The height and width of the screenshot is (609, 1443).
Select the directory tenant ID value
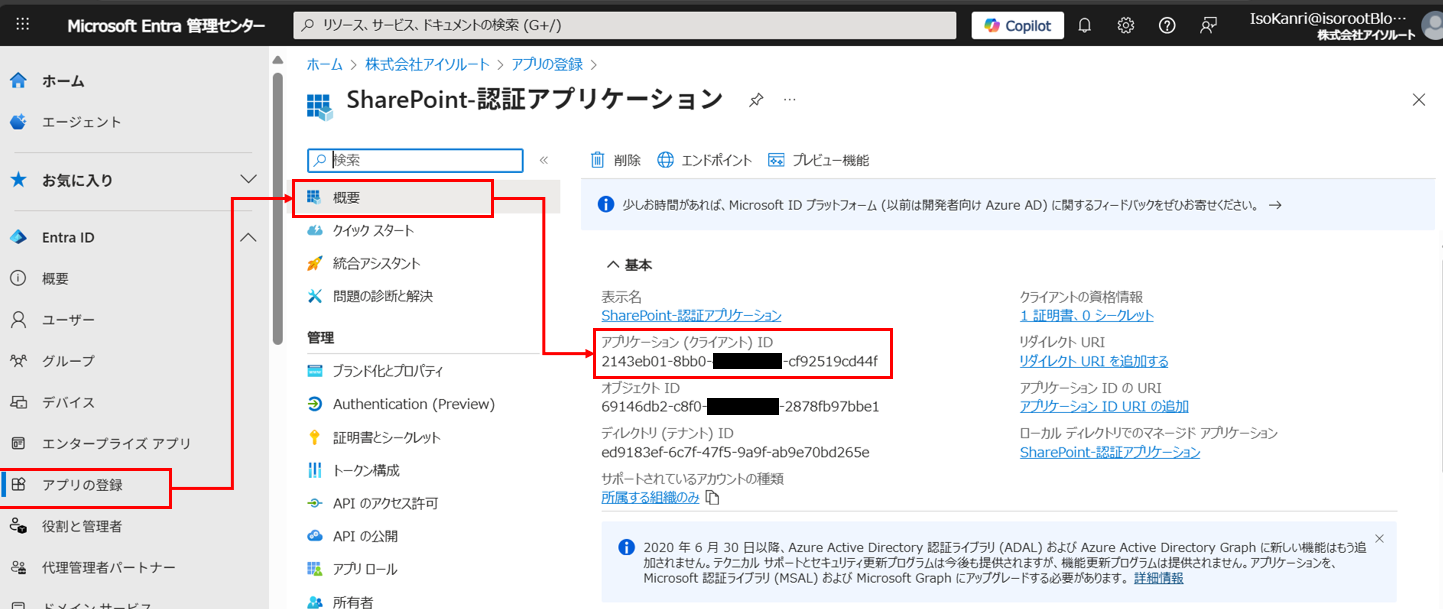click(735, 452)
